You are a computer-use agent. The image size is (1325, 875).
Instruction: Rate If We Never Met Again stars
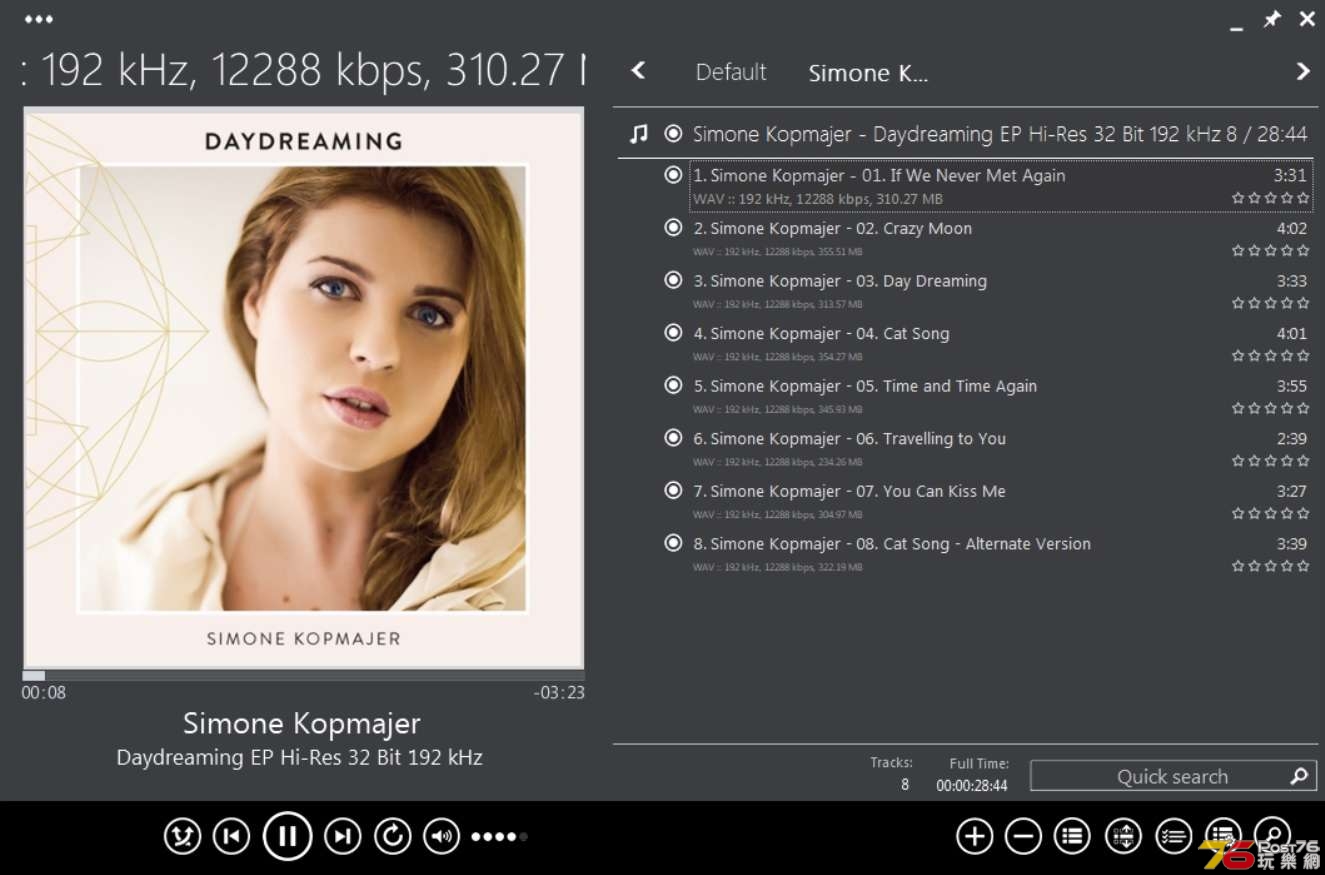coord(1270,198)
